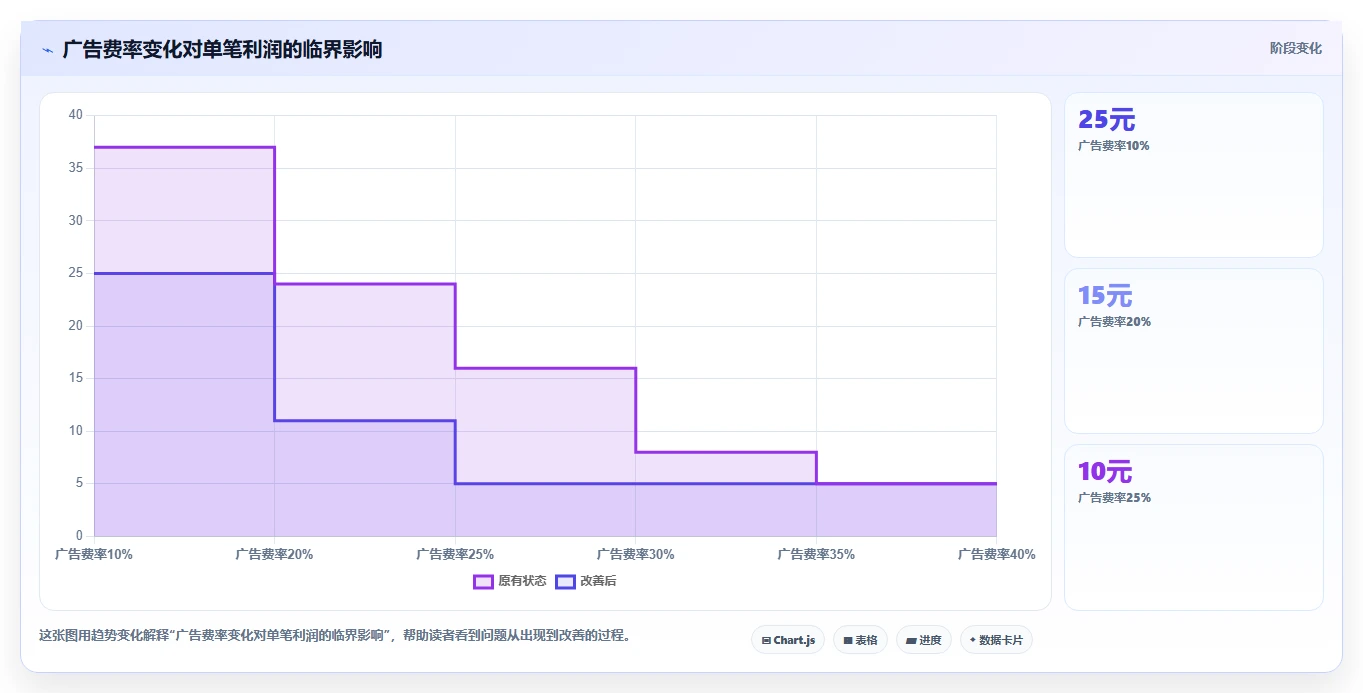Click 广告费率25% caption in the 10元 card
This screenshot has height=693, width=1363.
[1114, 498]
